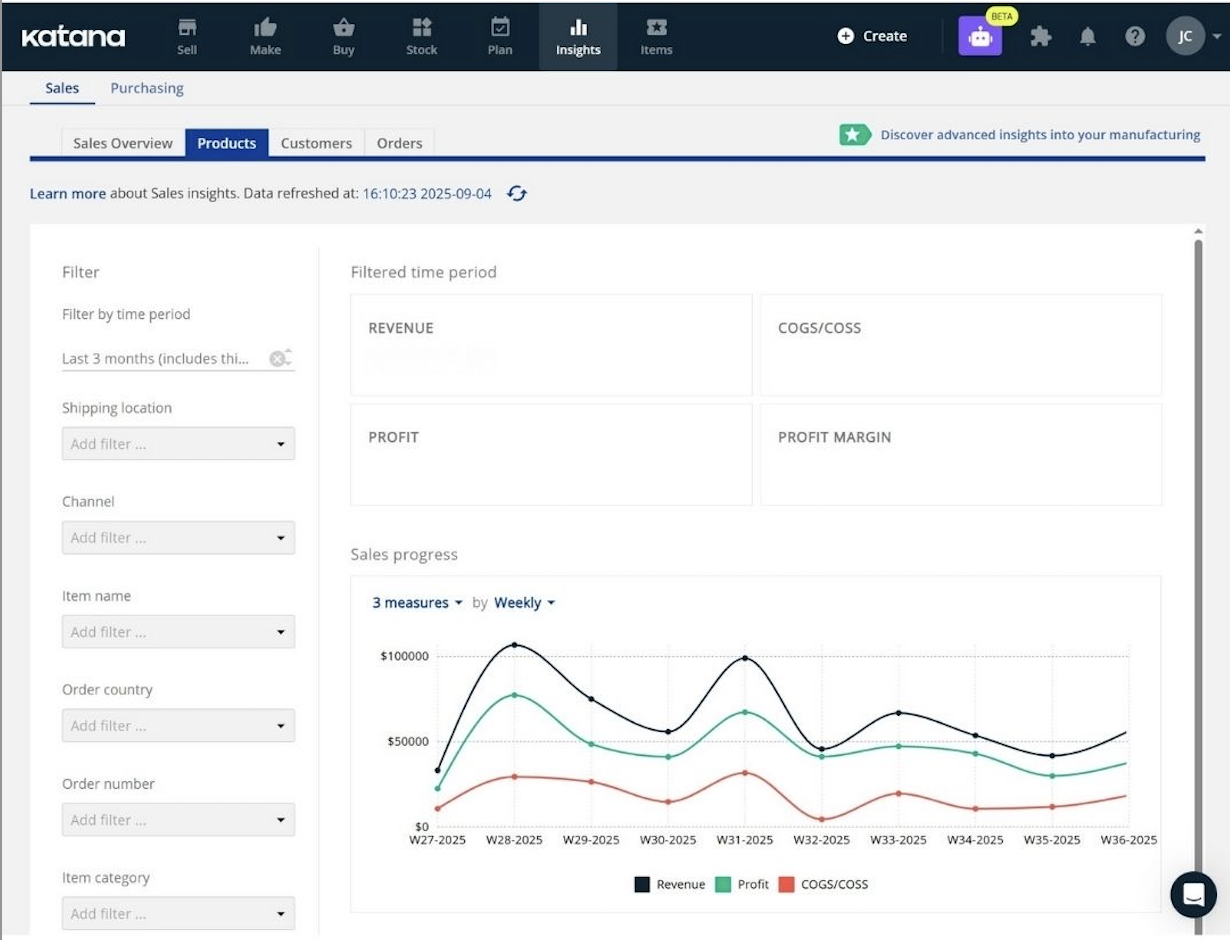The image size is (1230, 940).
Task: Expand the account dropdown arrow beside JC
Action: 1216,36
